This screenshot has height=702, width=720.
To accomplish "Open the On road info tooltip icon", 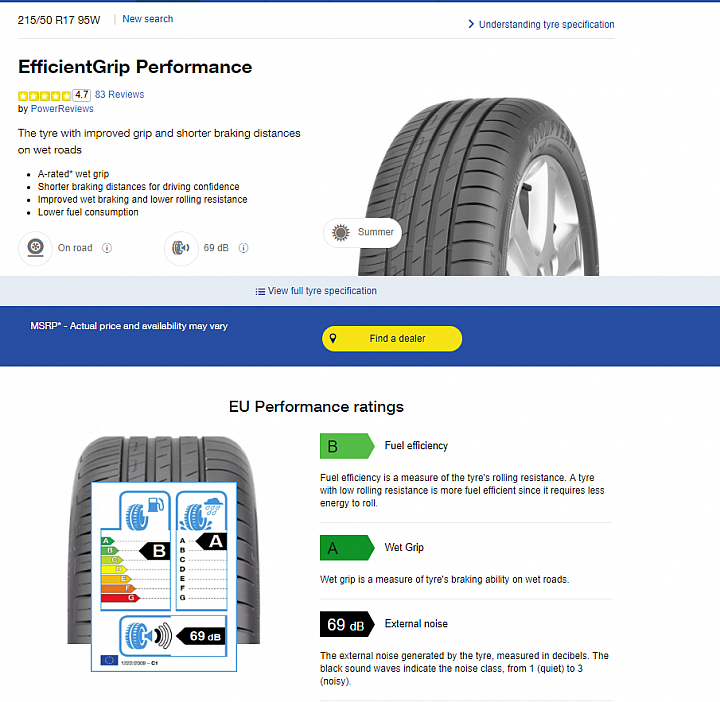I will point(107,248).
